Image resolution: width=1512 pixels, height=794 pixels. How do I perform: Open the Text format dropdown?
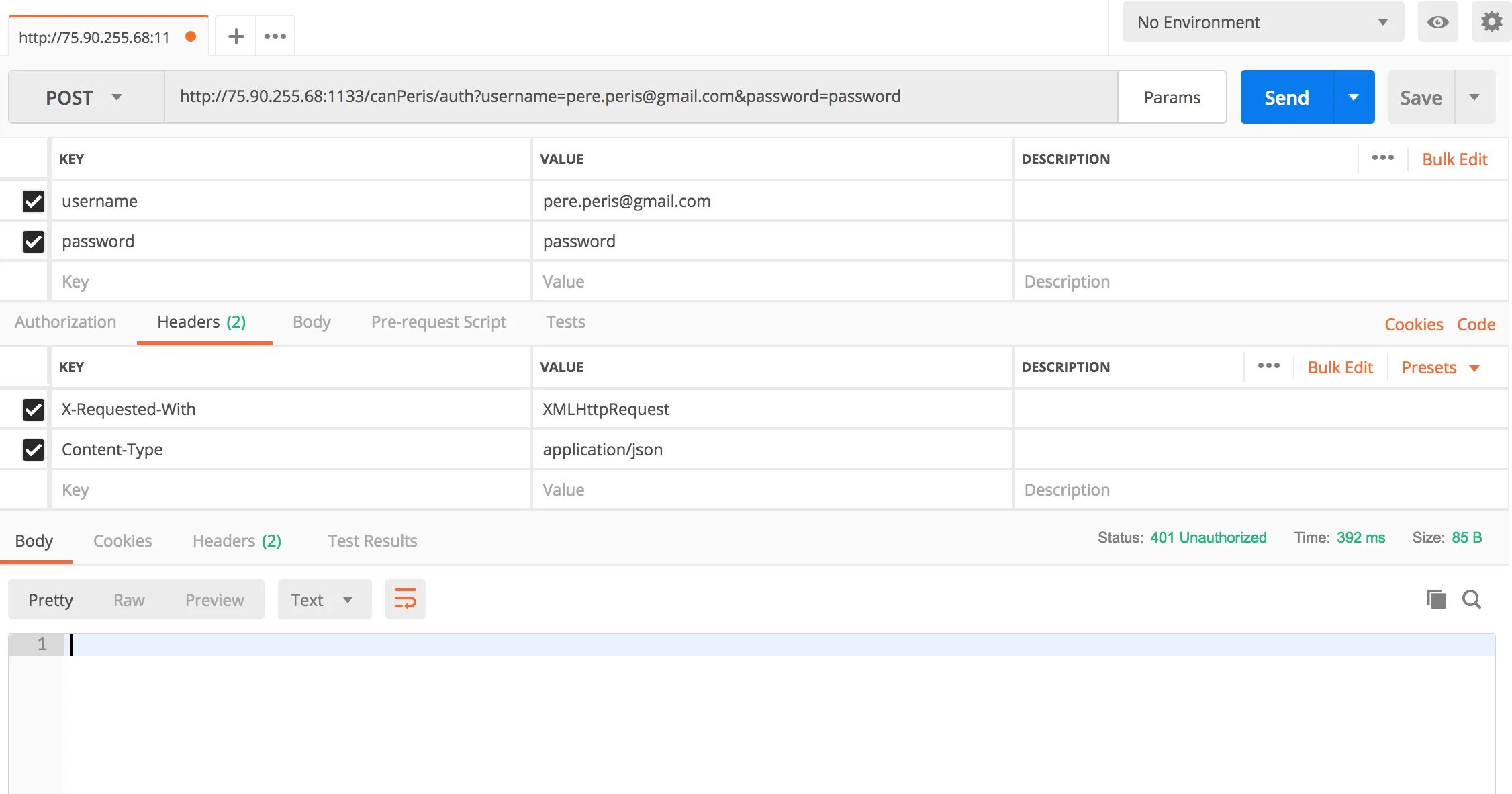[323, 599]
